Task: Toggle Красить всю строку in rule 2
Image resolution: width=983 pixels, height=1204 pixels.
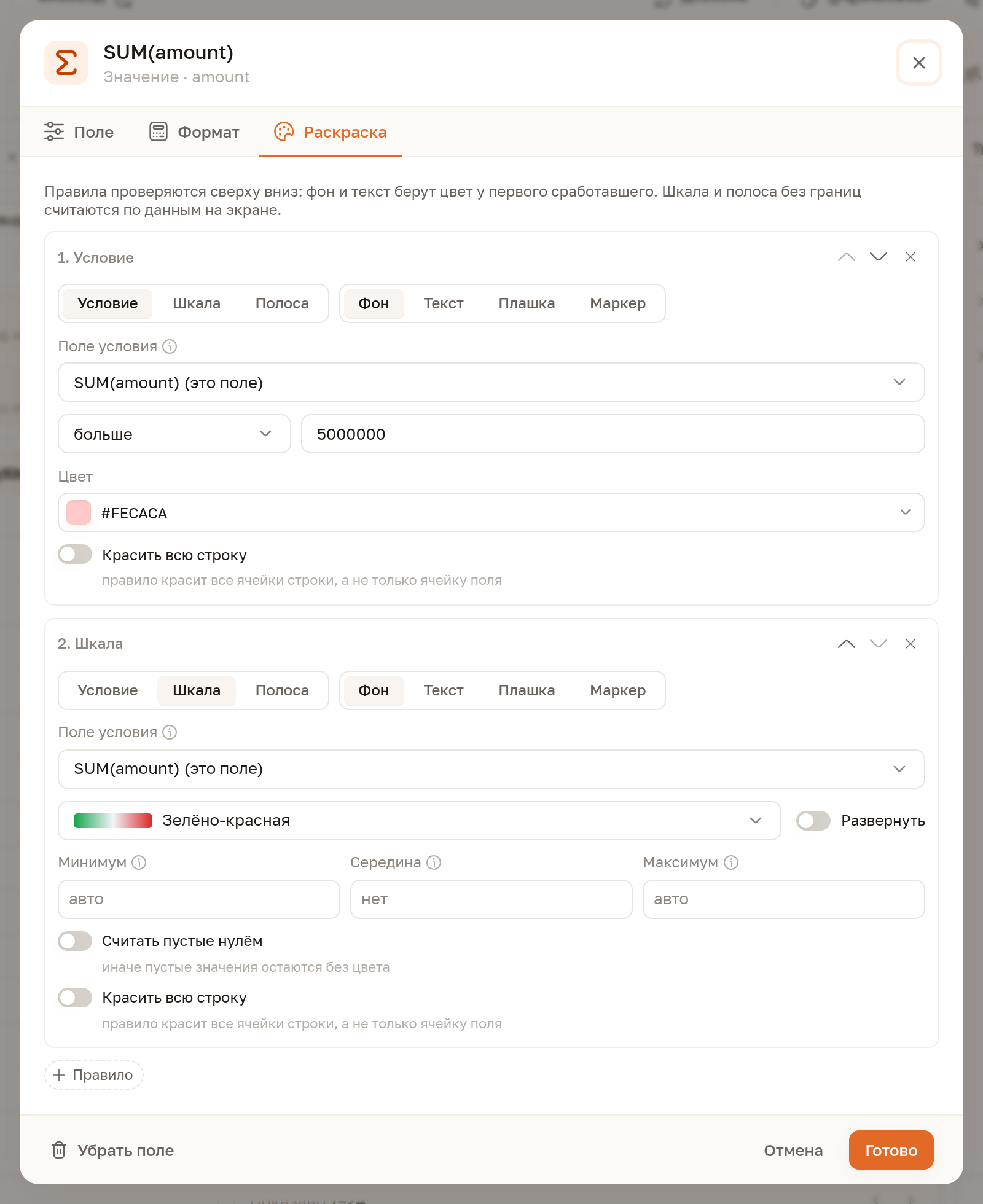Action: [x=75, y=998]
